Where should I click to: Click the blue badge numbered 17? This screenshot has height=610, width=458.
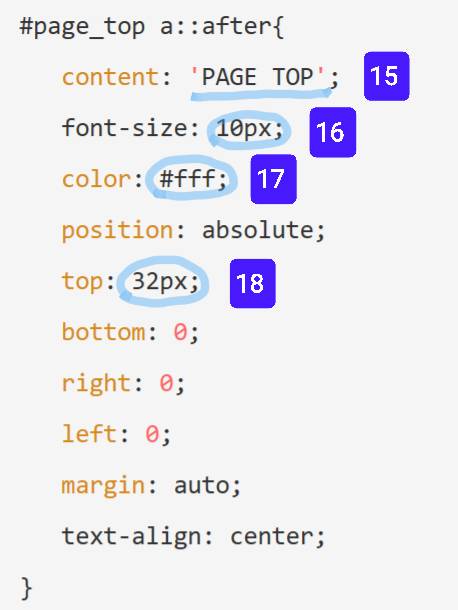(x=274, y=179)
